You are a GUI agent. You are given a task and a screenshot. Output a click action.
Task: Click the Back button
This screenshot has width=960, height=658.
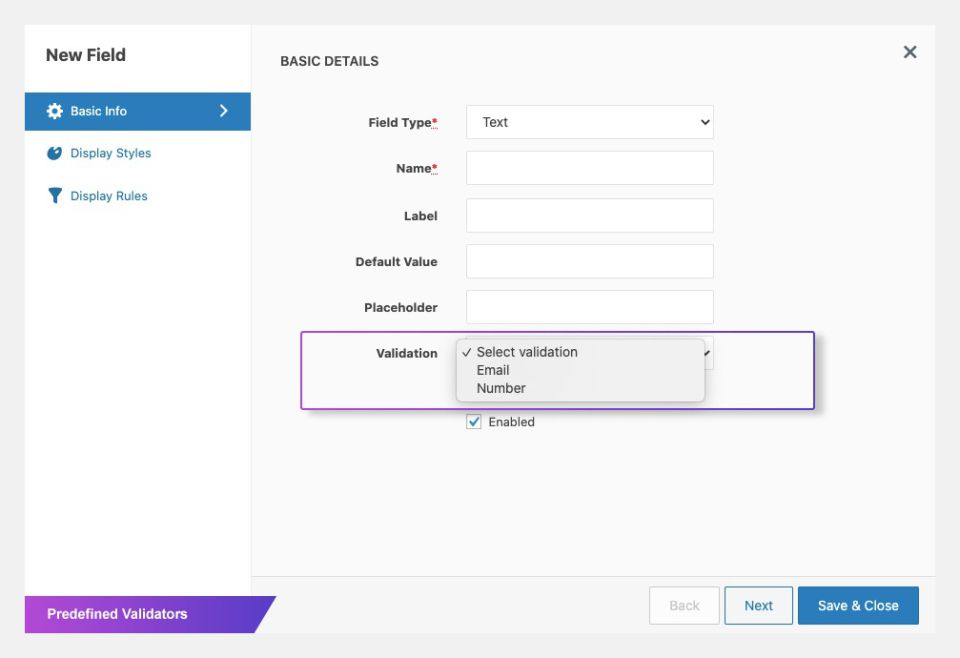684,605
